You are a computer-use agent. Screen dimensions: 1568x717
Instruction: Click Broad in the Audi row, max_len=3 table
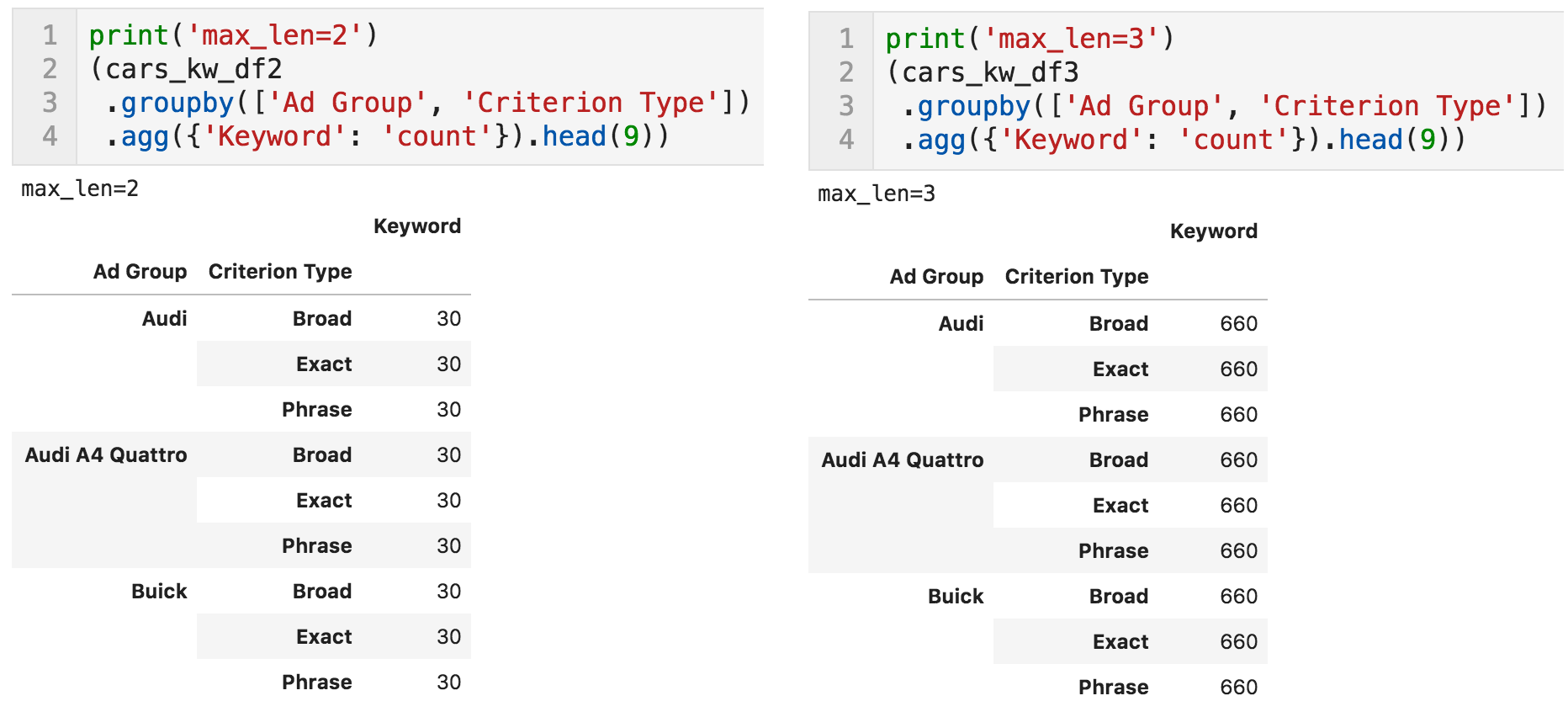[1119, 324]
